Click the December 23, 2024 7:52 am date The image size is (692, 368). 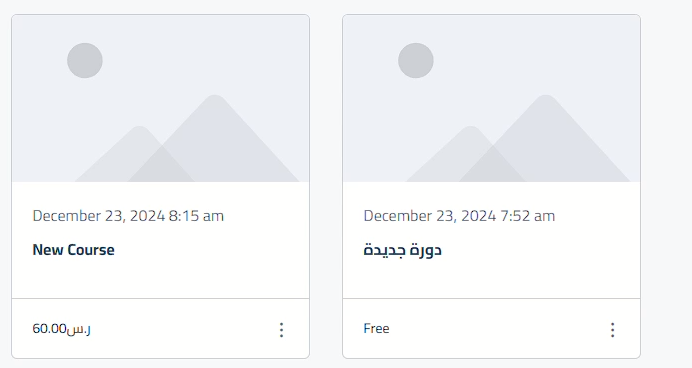459,216
